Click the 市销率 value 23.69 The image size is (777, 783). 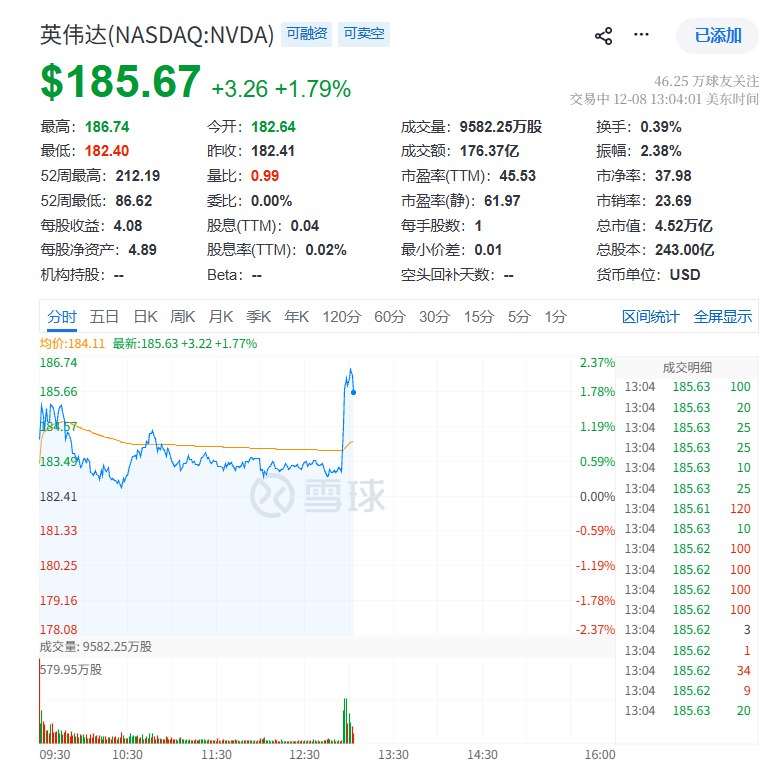pos(673,201)
